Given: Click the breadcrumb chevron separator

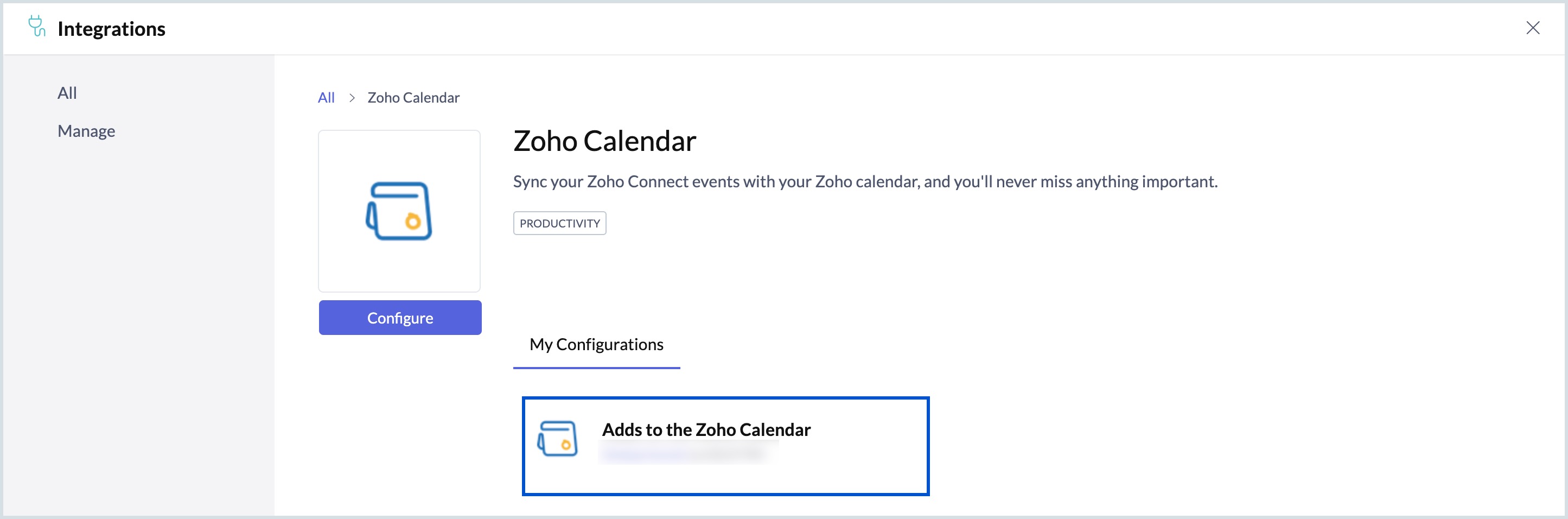Looking at the screenshot, I should coord(352,98).
